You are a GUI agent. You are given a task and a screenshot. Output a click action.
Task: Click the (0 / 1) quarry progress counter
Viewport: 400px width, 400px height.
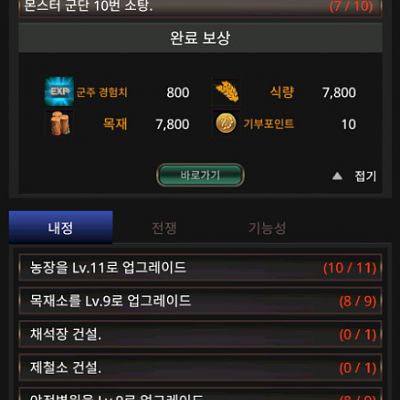pyautogui.click(x=358, y=335)
